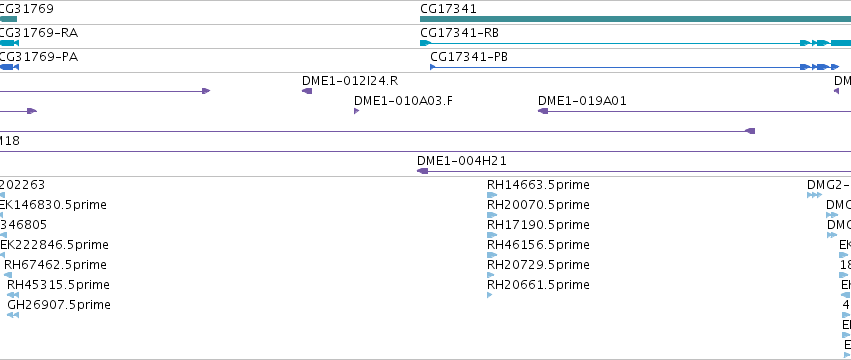The image size is (851, 360).
Task: Select the RH67462.5prime arrow glyph
Action: coord(8,275)
